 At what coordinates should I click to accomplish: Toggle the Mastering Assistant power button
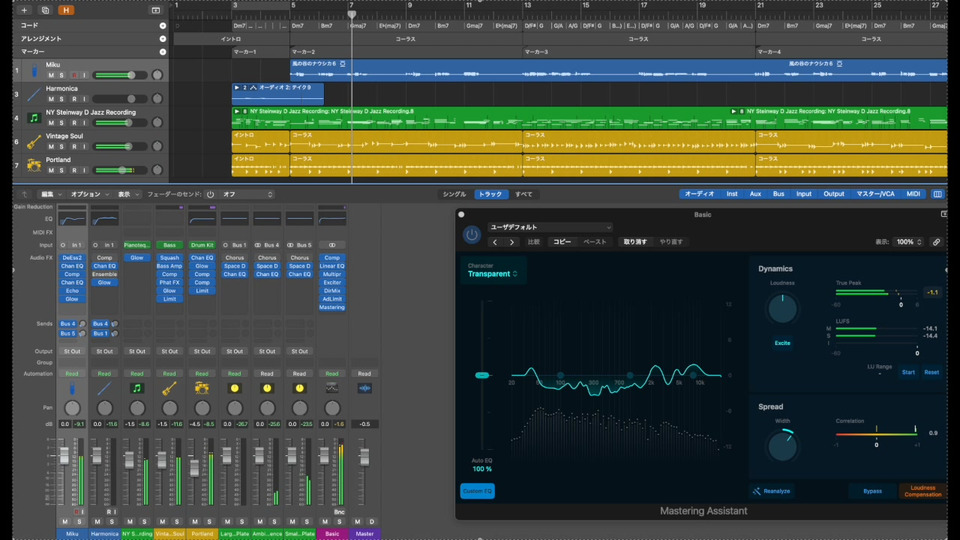pyautogui.click(x=471, y=234)
